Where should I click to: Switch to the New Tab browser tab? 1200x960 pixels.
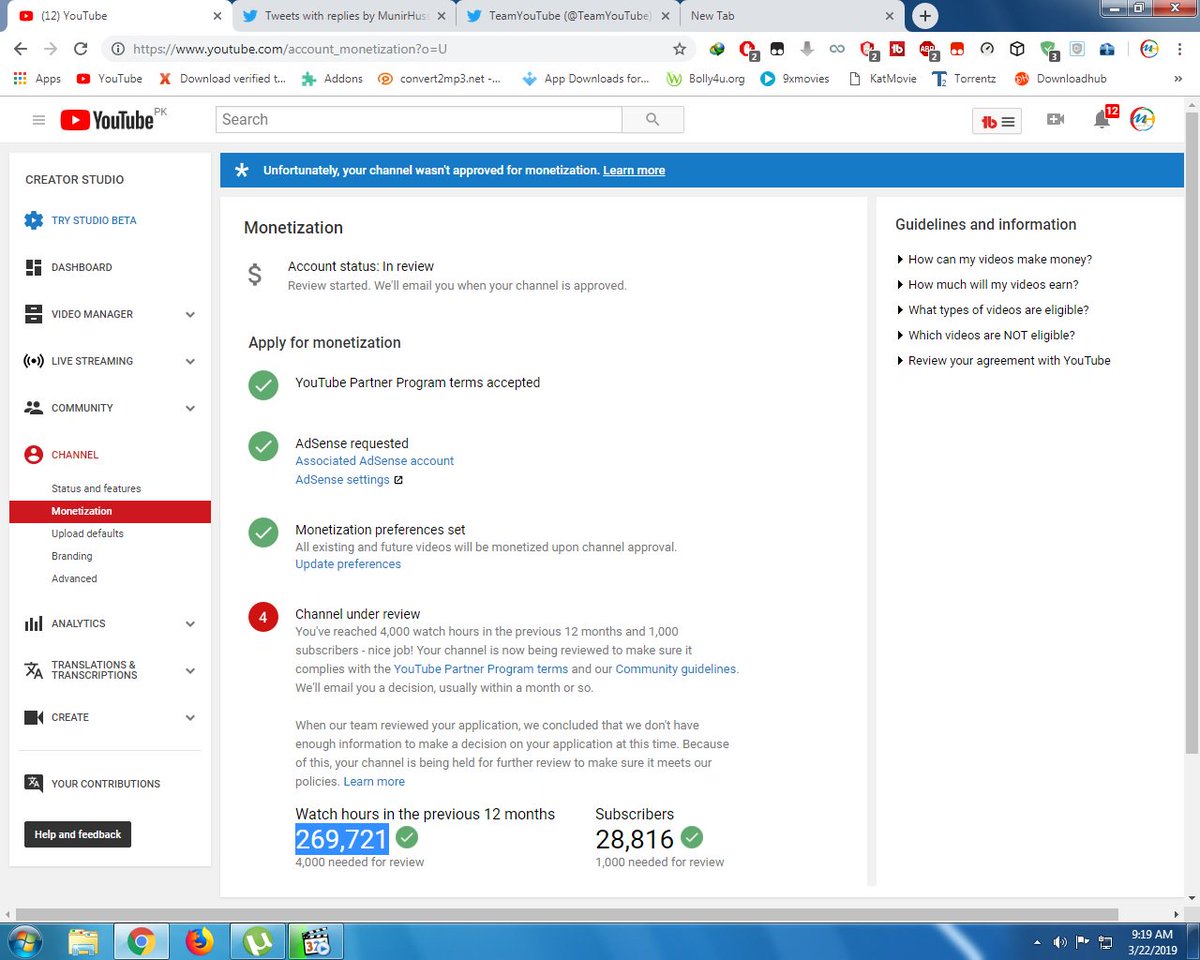point(789,16)
